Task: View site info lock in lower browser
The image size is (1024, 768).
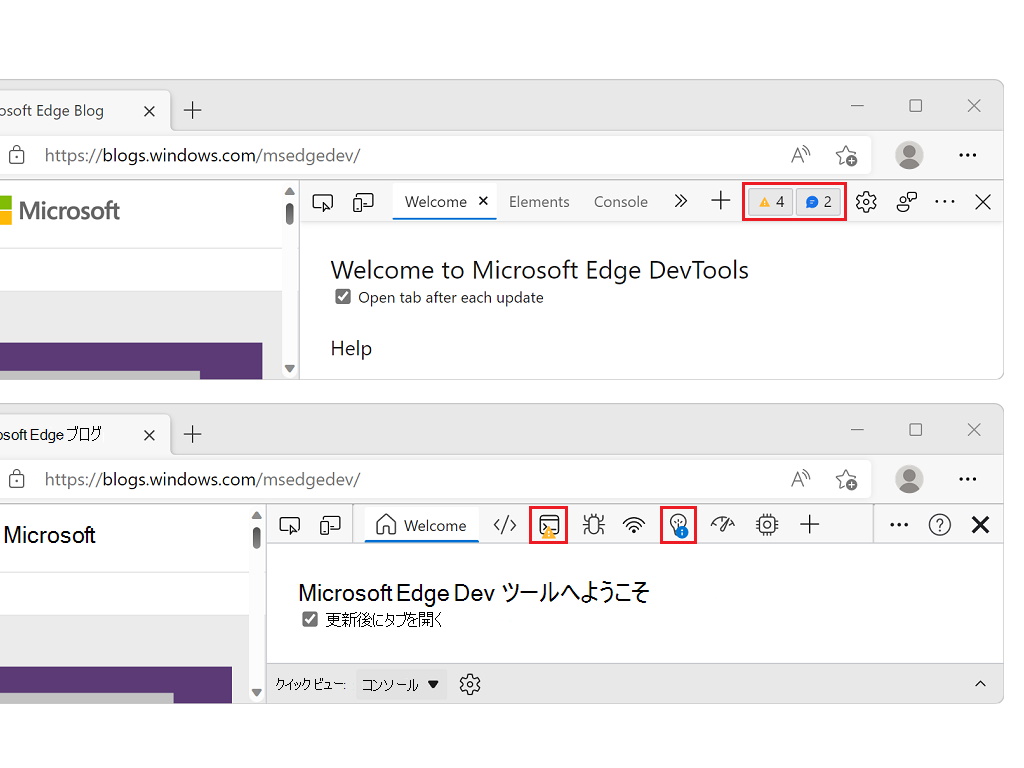Action: [16, 479]
